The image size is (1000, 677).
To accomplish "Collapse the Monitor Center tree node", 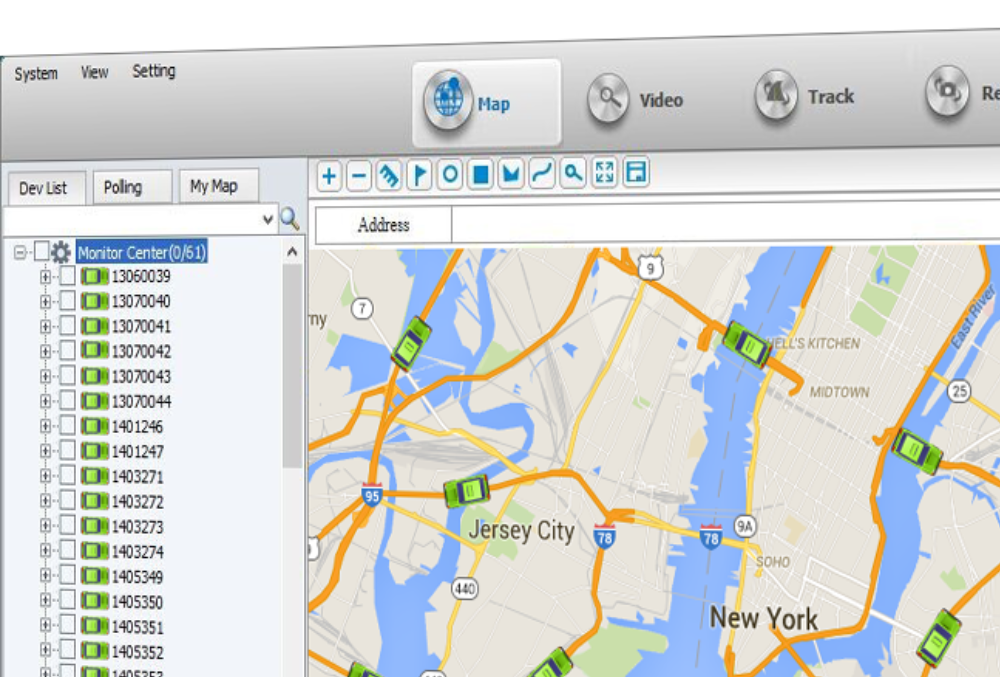I will coord(20,252).
